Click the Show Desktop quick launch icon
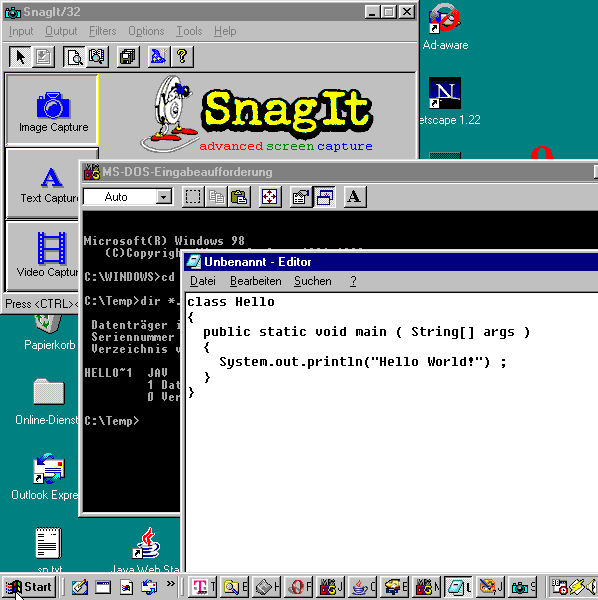Image resolution: width=598 pixels, height=600 pixels. (x=103, y=587)
